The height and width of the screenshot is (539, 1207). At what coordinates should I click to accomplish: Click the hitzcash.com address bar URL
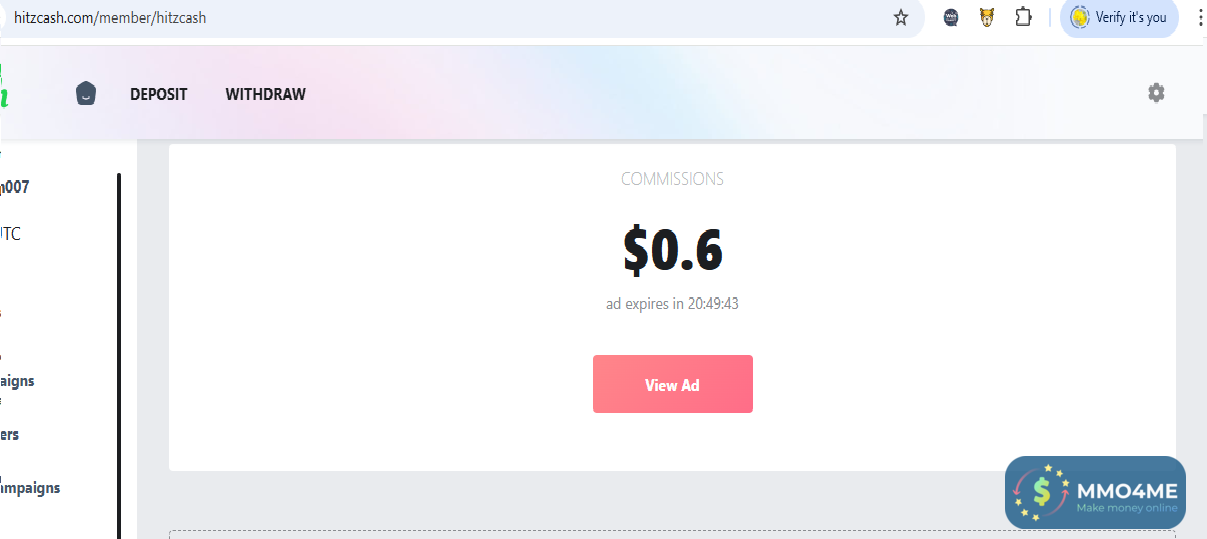coord(110,18)
